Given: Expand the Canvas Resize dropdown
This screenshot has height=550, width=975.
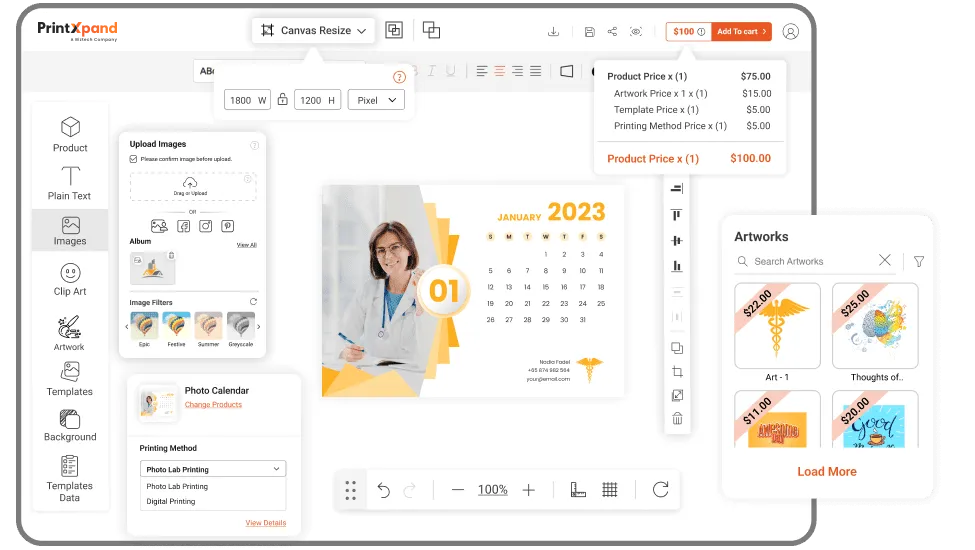Looking at the screenshot, I should 313,30.
